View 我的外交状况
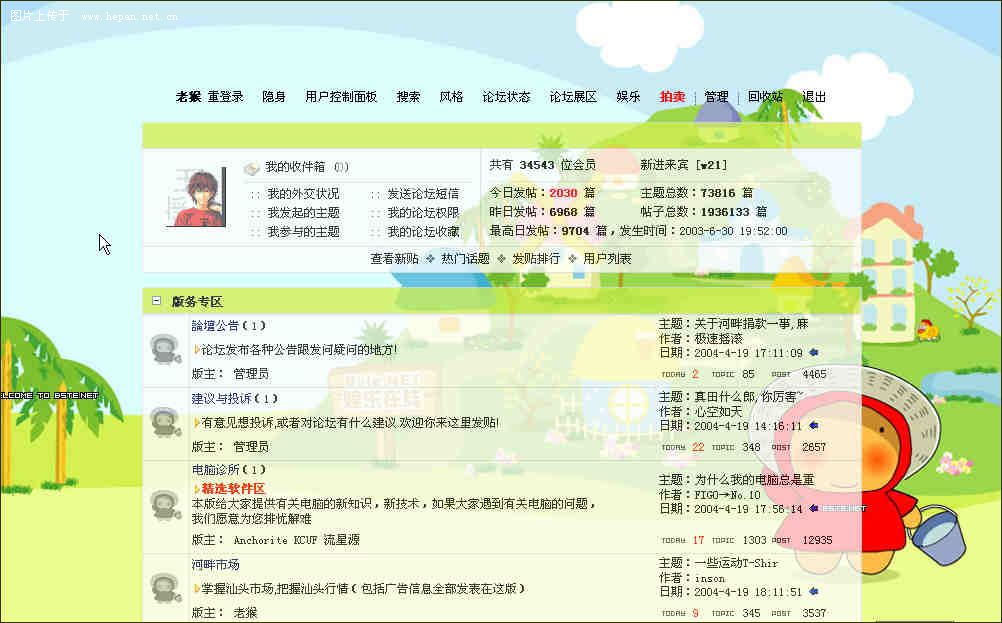The width and height of the screenshot is (1002, 623). [x=303, y=193]
